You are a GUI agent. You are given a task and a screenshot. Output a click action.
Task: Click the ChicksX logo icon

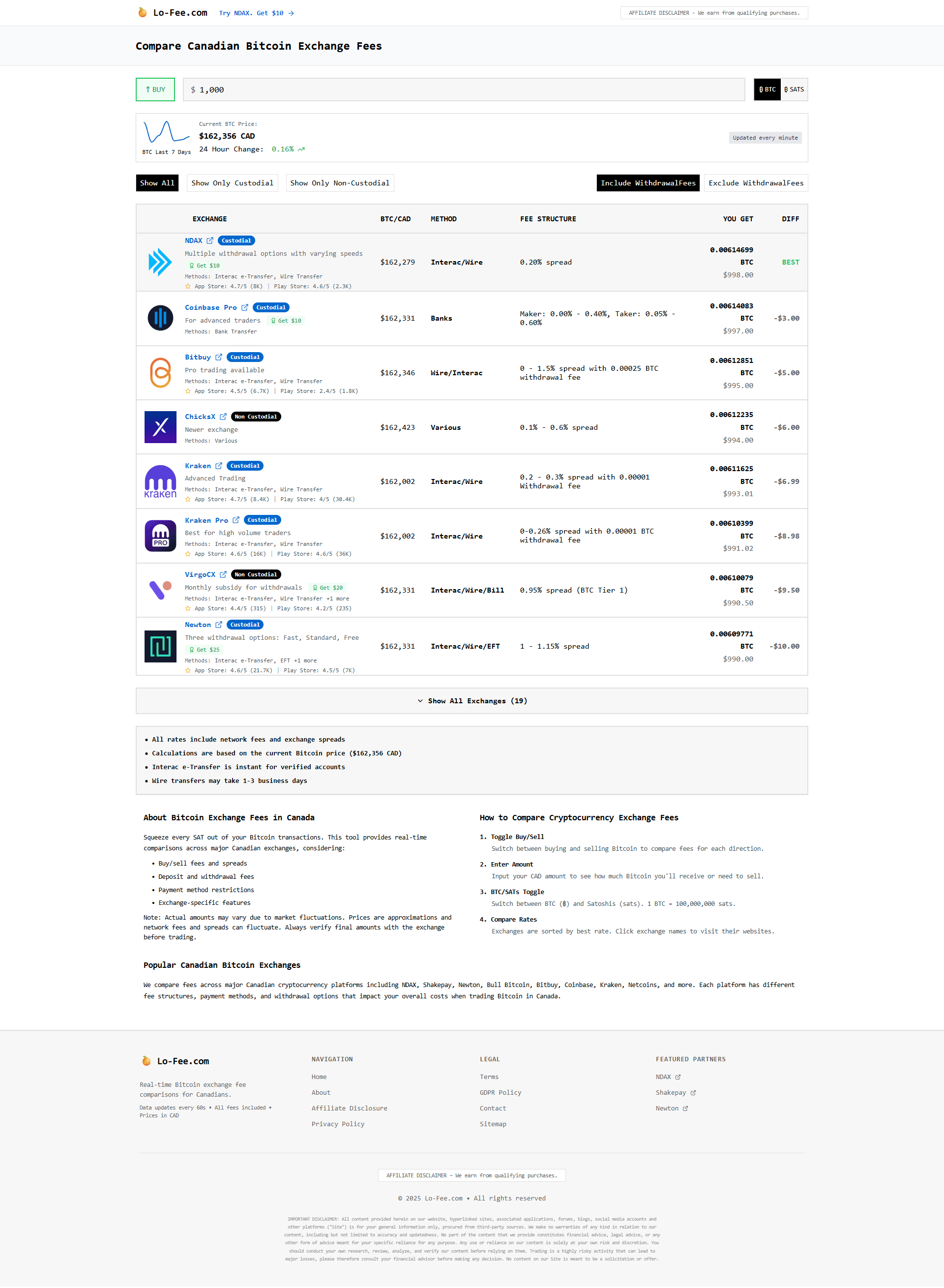coord(161,427)
